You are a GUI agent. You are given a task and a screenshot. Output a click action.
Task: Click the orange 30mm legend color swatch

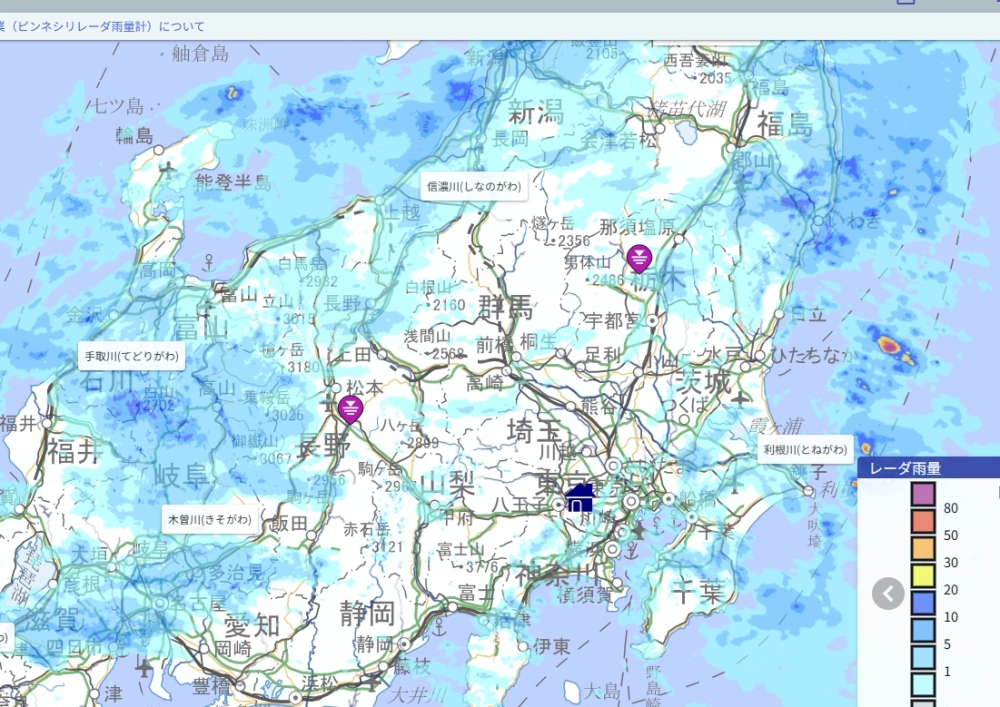[922, 549]
